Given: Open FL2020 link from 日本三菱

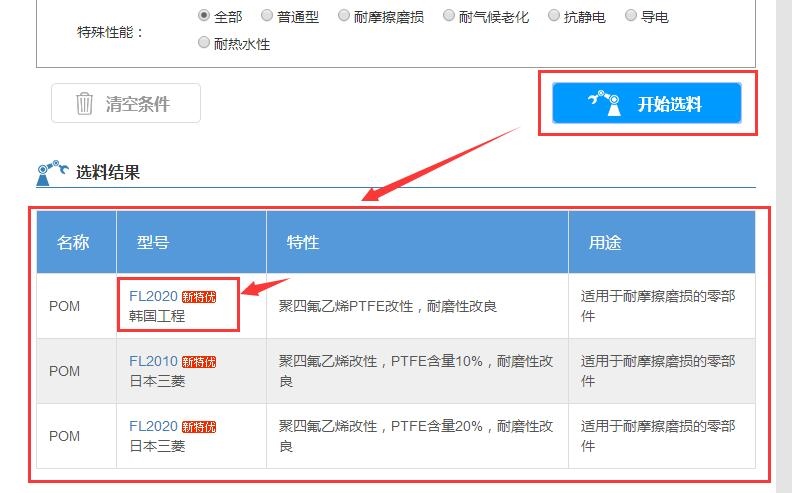Looking at the screenshot, I should (153, 426).
